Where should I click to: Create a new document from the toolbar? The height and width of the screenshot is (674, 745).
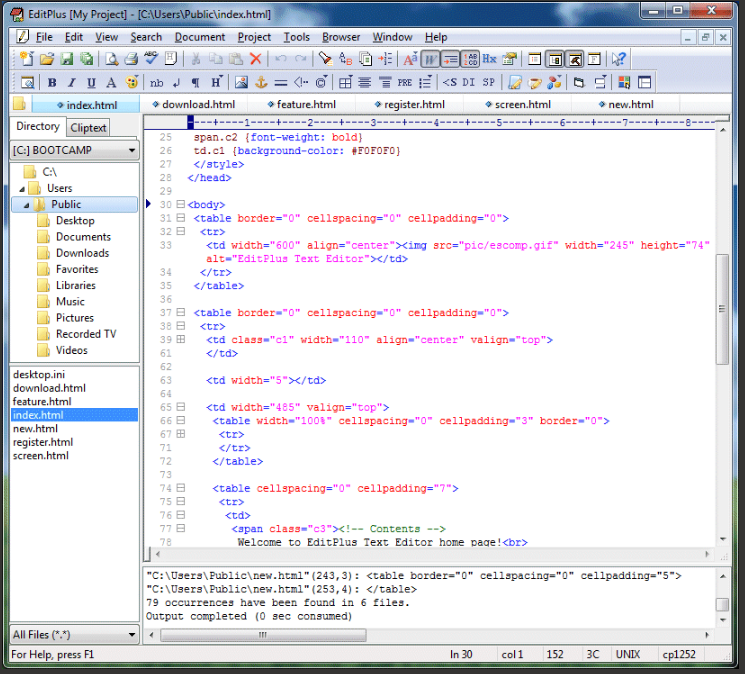pyautogui.click(x=27, y=59)
